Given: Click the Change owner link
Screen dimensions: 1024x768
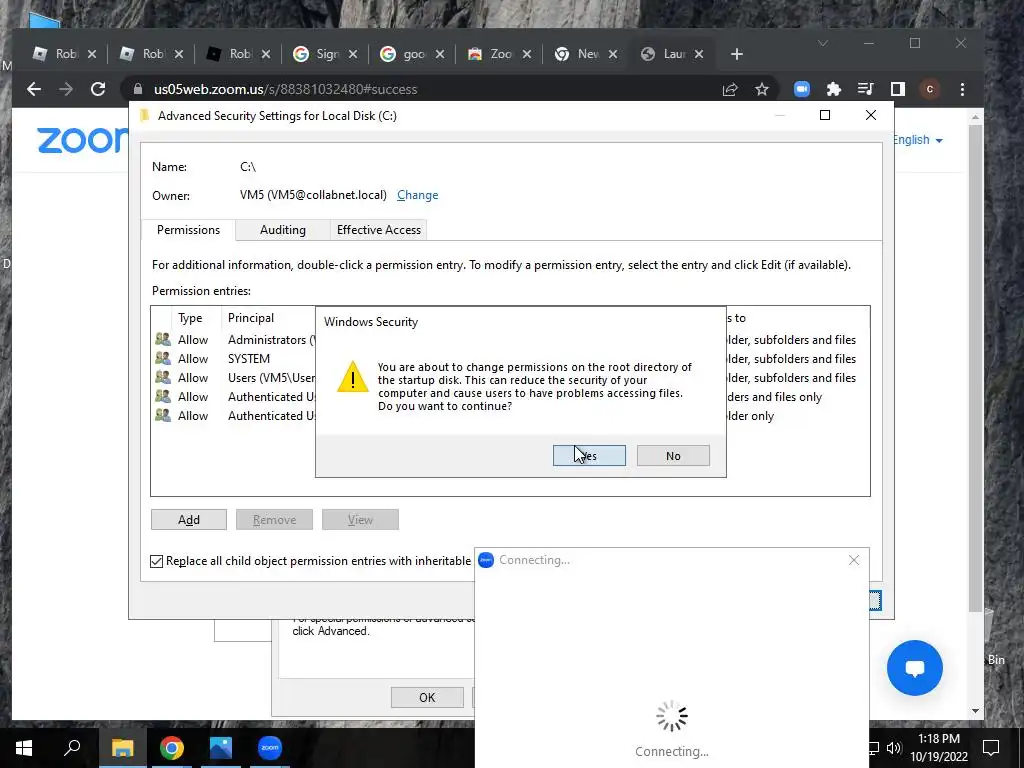Looking at the screenshot, I should [417, 195].
